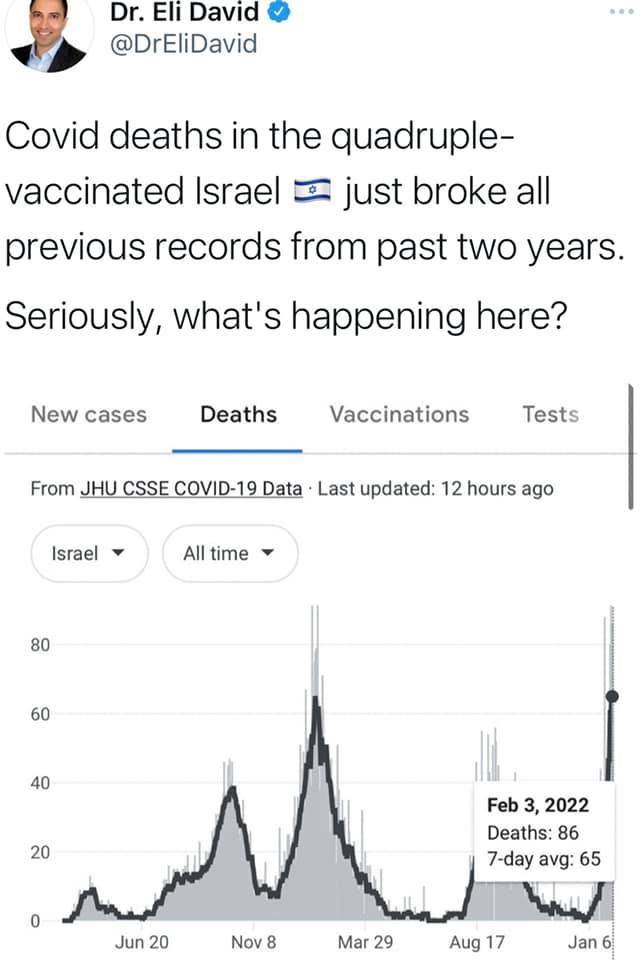Viewport: 644px width, 960px height.
Task: Switch to the New cases tab
Action: tap(89, 414)
